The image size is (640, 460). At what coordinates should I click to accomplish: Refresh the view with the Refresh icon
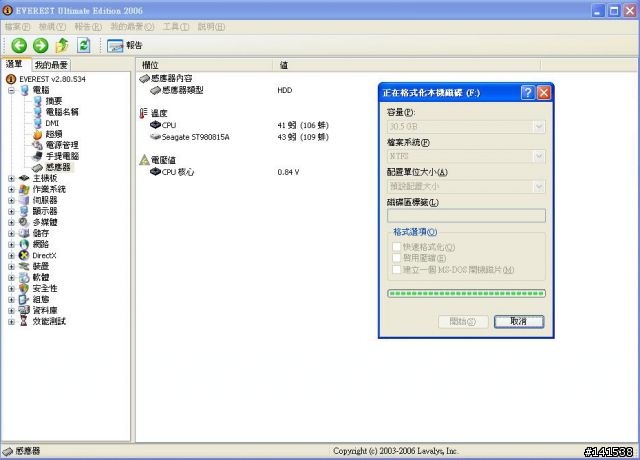(84, 45)
